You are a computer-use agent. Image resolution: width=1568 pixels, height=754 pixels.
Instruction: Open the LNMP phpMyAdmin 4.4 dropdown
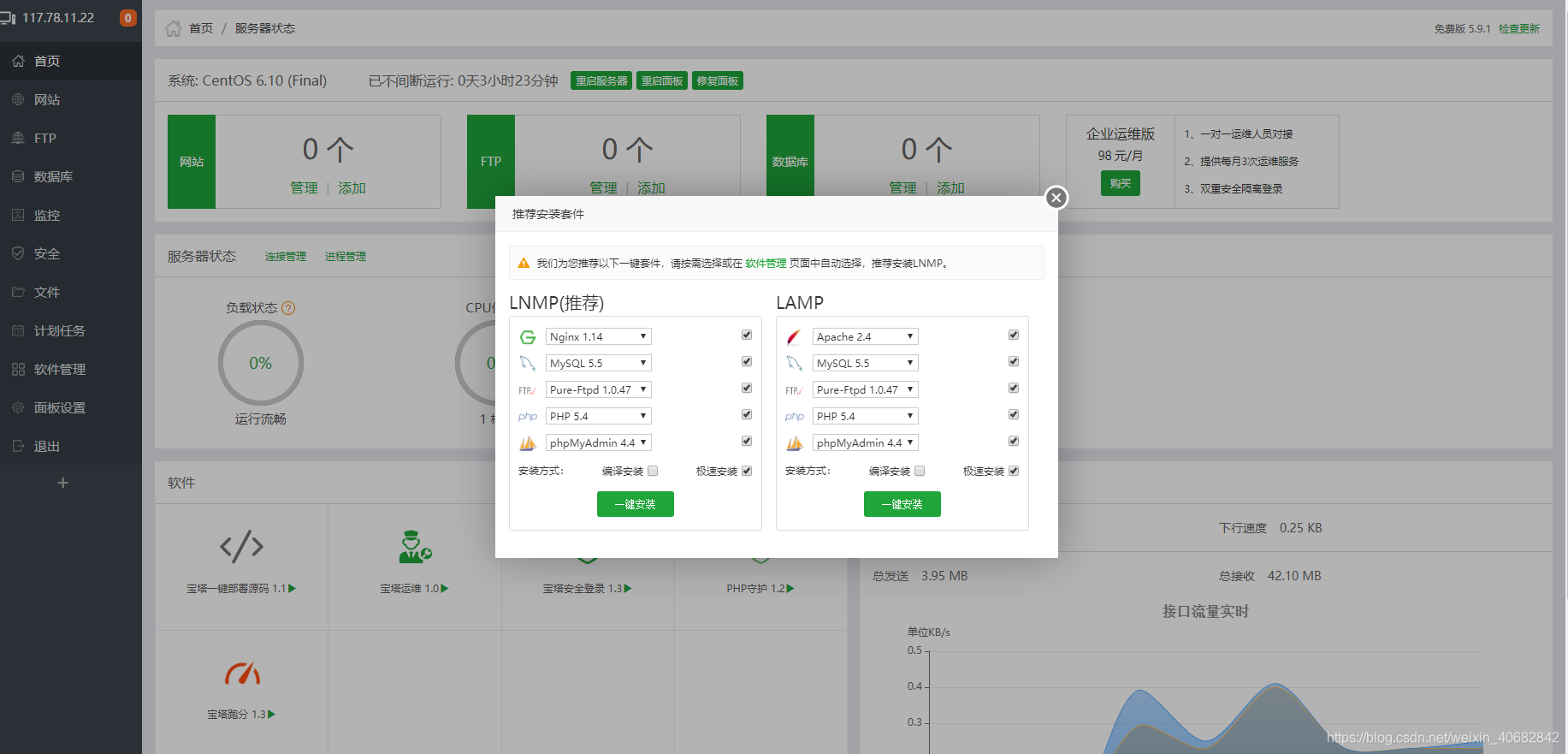pyautogui.click(x=599, y=442)
